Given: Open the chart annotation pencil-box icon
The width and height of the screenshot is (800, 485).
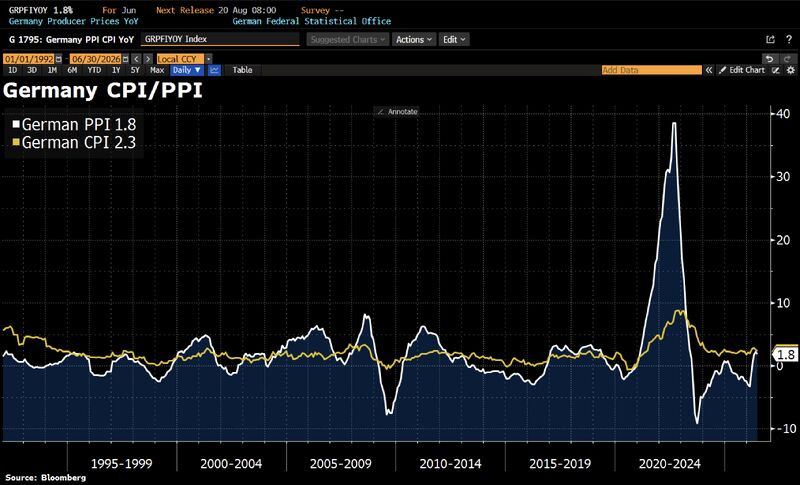Looking at the screenshot, I should 776,70.
